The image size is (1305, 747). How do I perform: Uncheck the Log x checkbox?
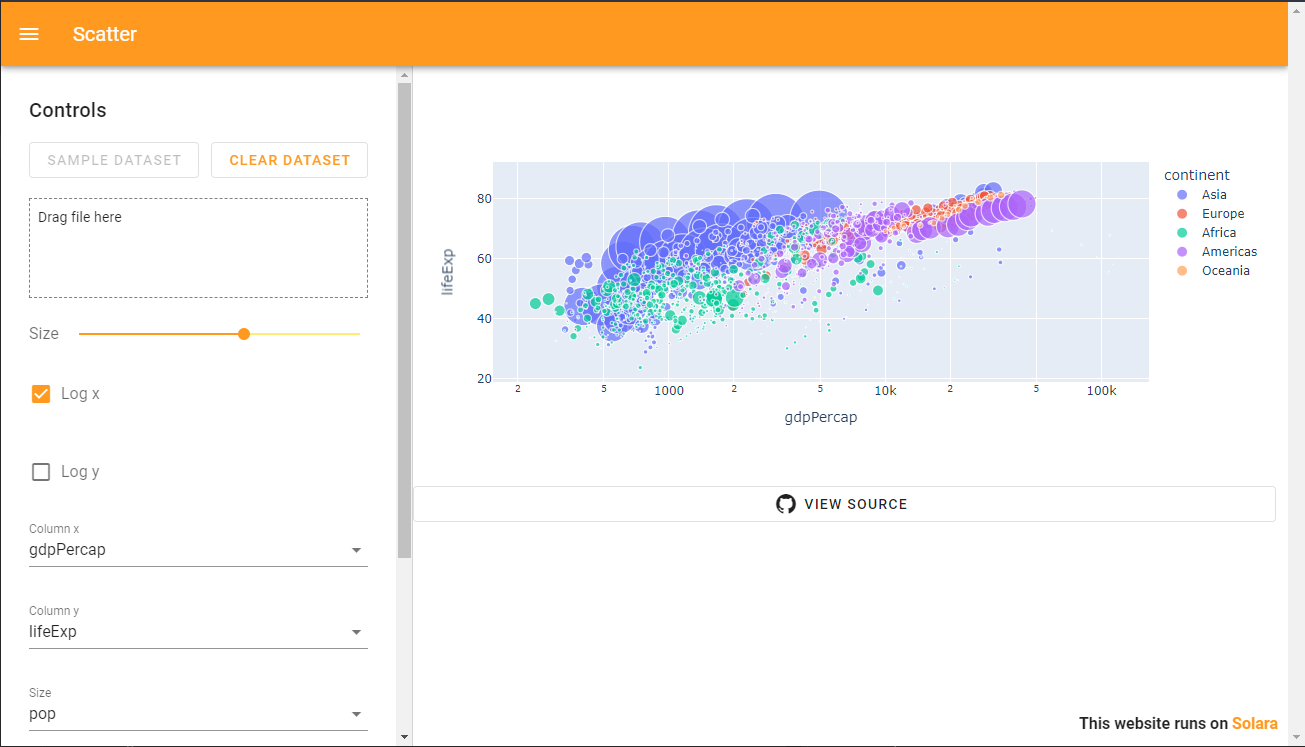pos(41,394)
